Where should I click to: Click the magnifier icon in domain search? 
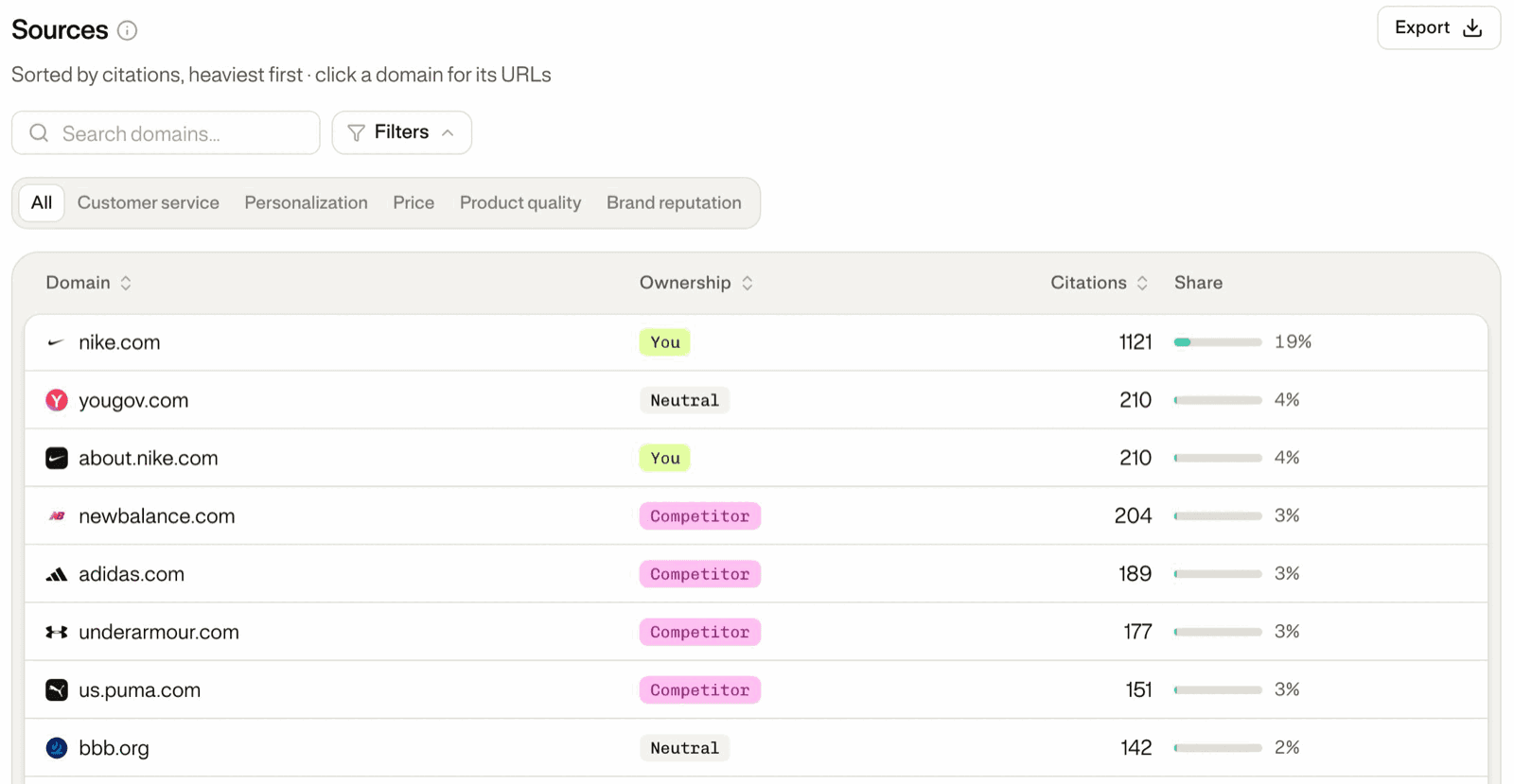[39, 133]
